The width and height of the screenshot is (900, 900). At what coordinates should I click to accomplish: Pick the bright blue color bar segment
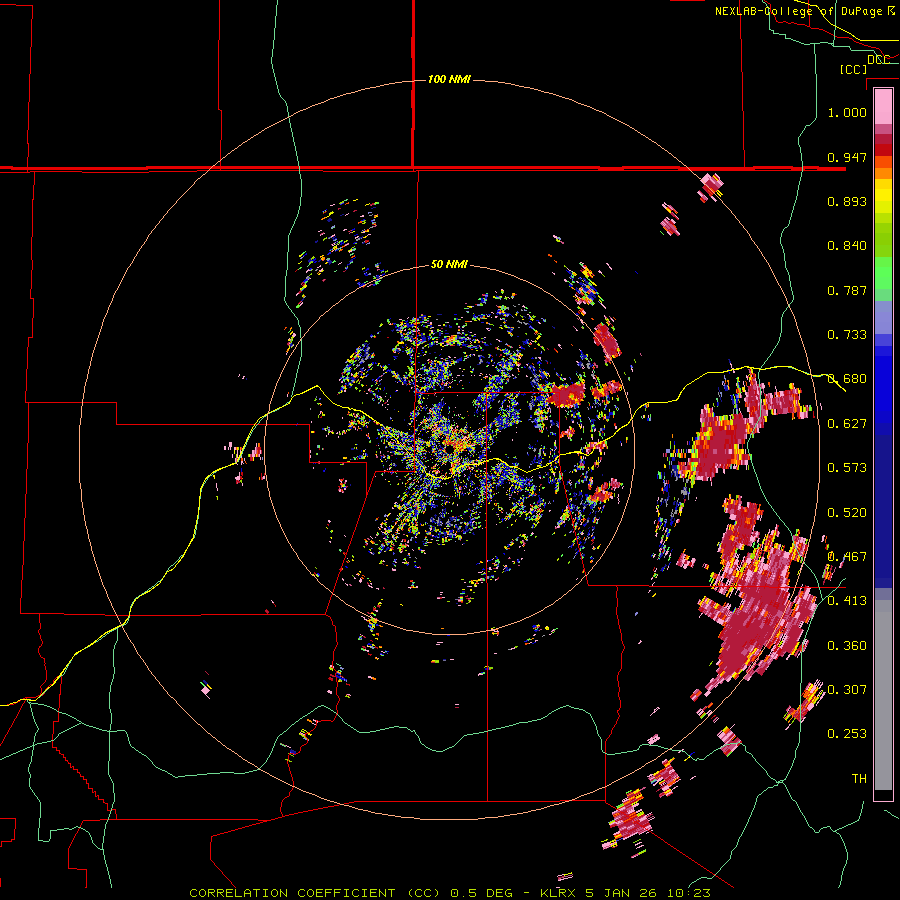point(883,385)
